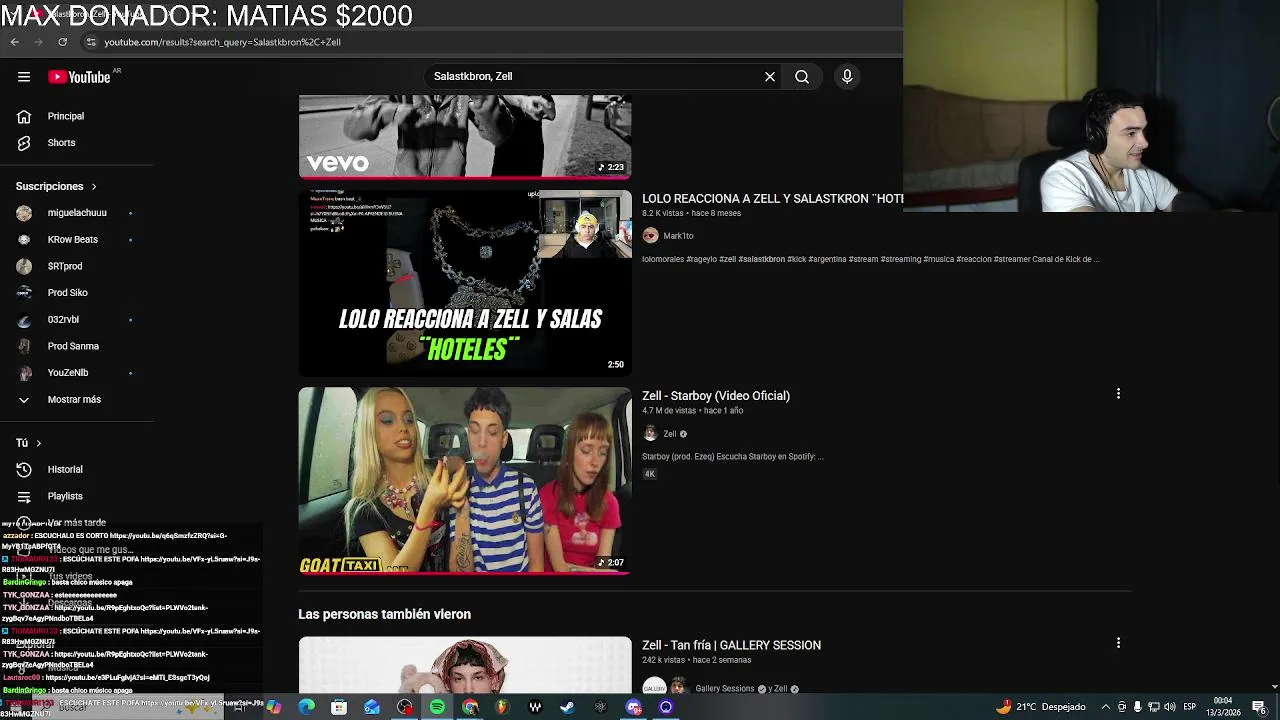
Task: Open the 032rvbi channel subscription
Action: (63, 320)
